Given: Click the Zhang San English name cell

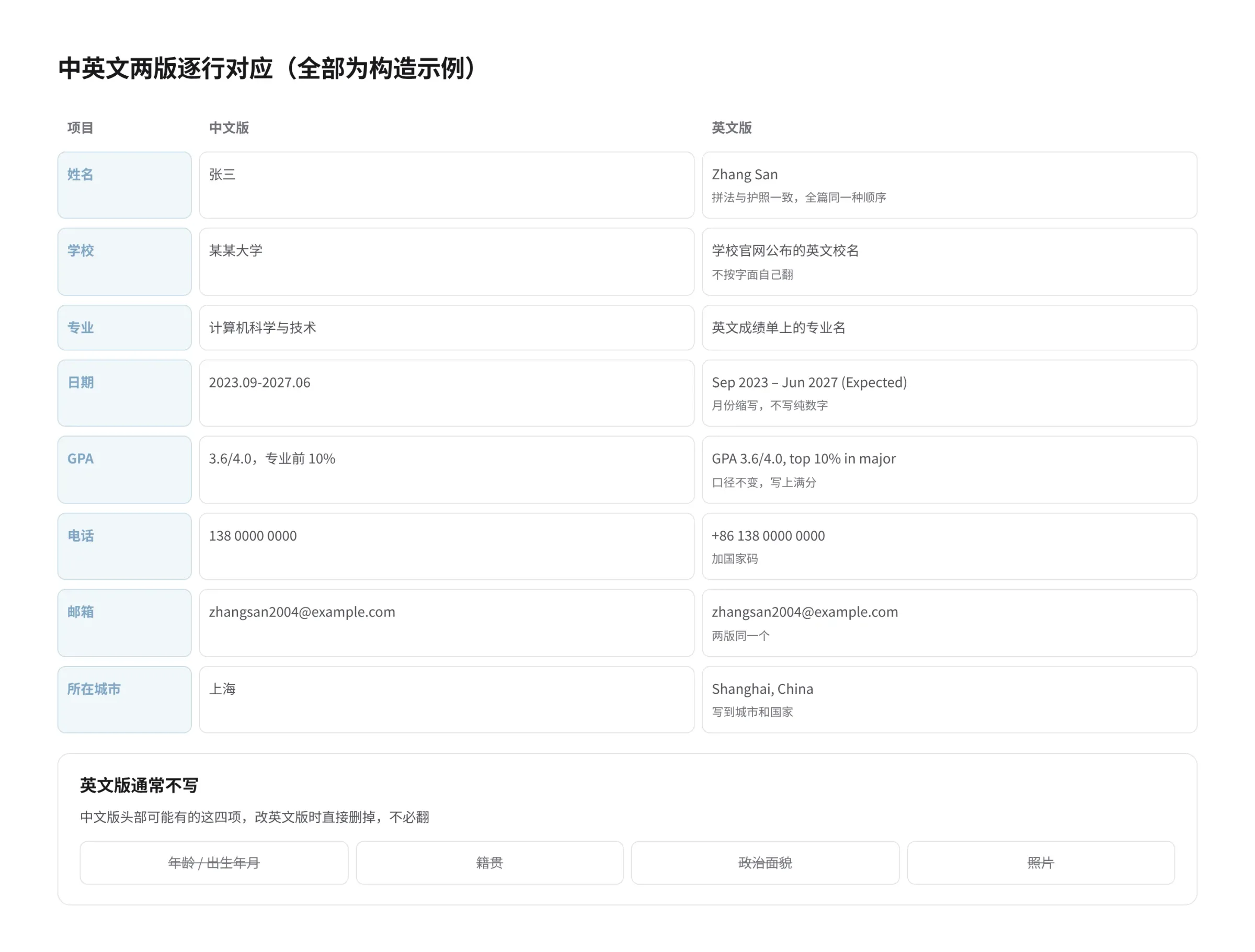Looking at the screenshot, I should pyautogui.click(x=949, y=185).
